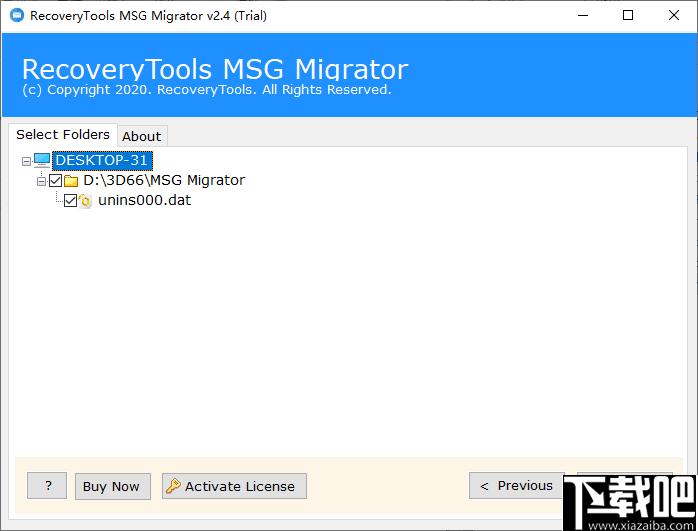
Task: Click the Buy Now button
Action: pos(111,486)
